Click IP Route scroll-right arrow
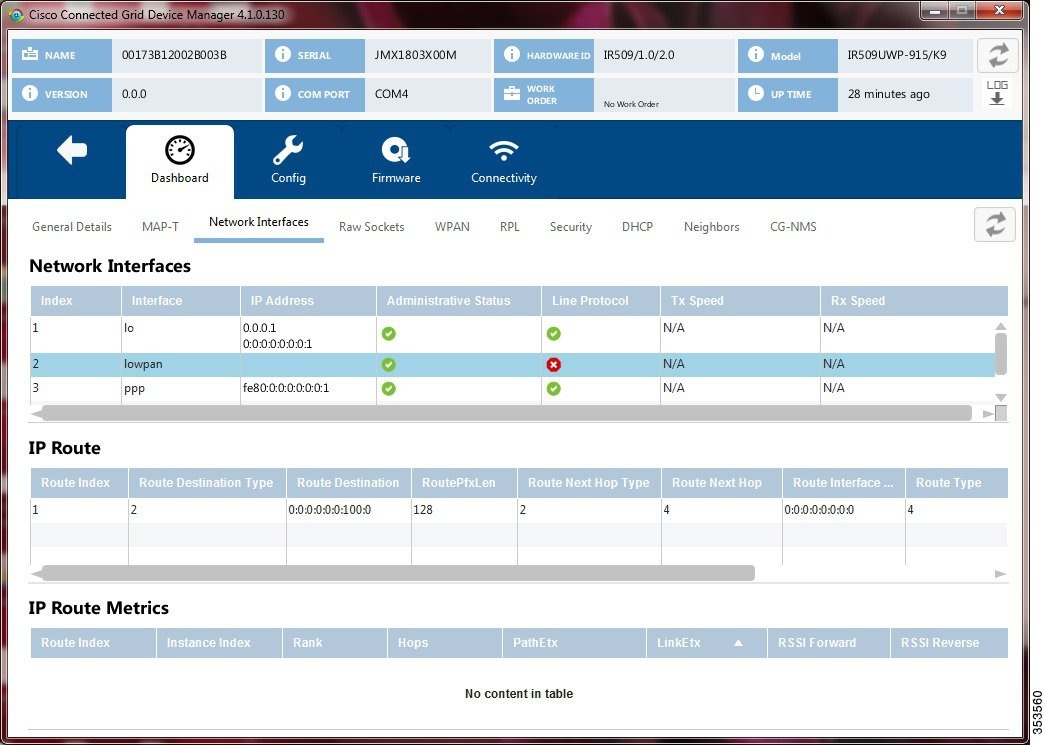The image size is (1045, 745). point(1000,574)
